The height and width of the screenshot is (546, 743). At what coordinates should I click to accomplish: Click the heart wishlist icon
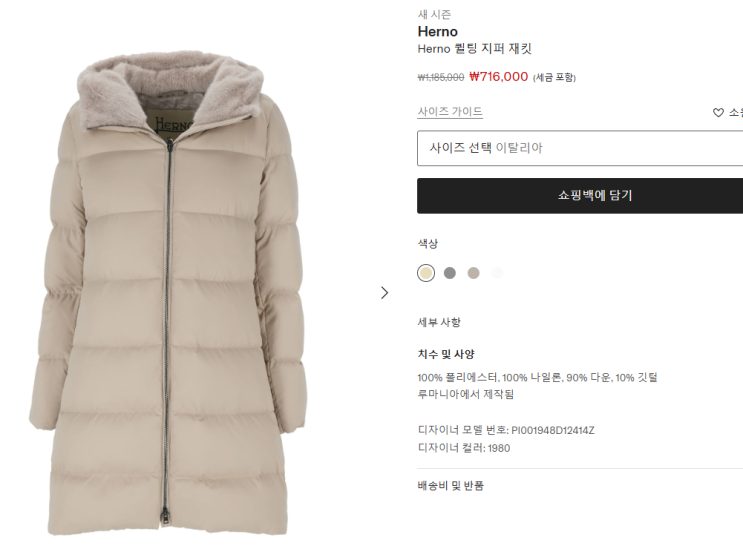coord(718,113)
